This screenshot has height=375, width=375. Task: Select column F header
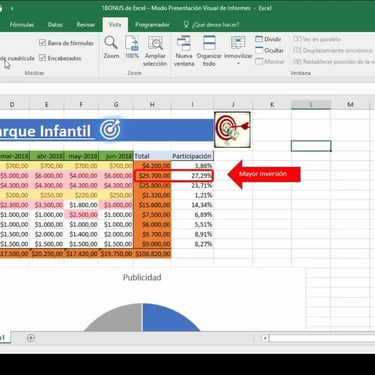pos(81,105)
